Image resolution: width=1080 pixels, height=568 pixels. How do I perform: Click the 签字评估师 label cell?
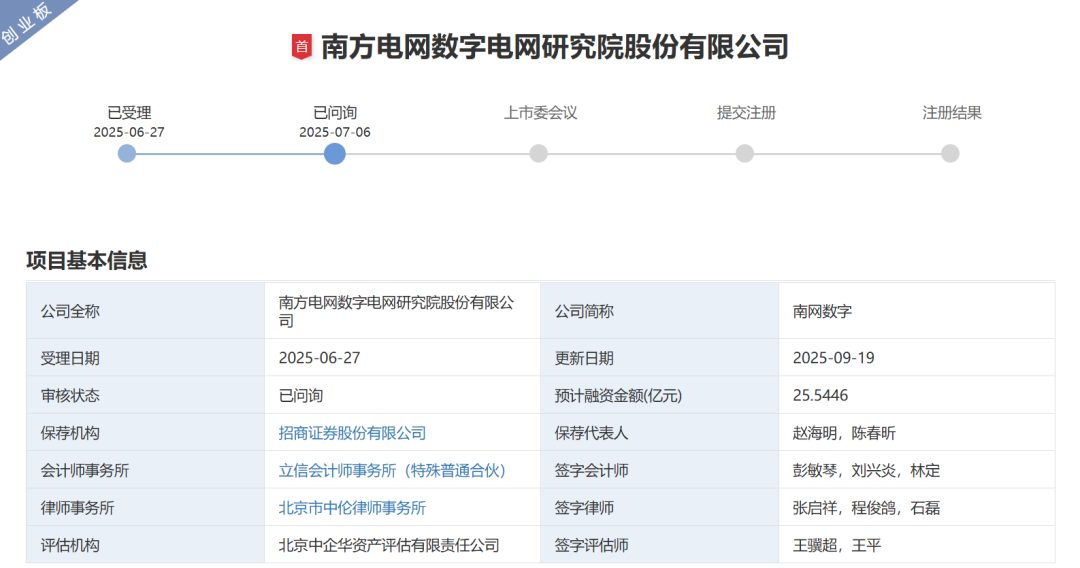pyautogui.click(x=660, y=545)
